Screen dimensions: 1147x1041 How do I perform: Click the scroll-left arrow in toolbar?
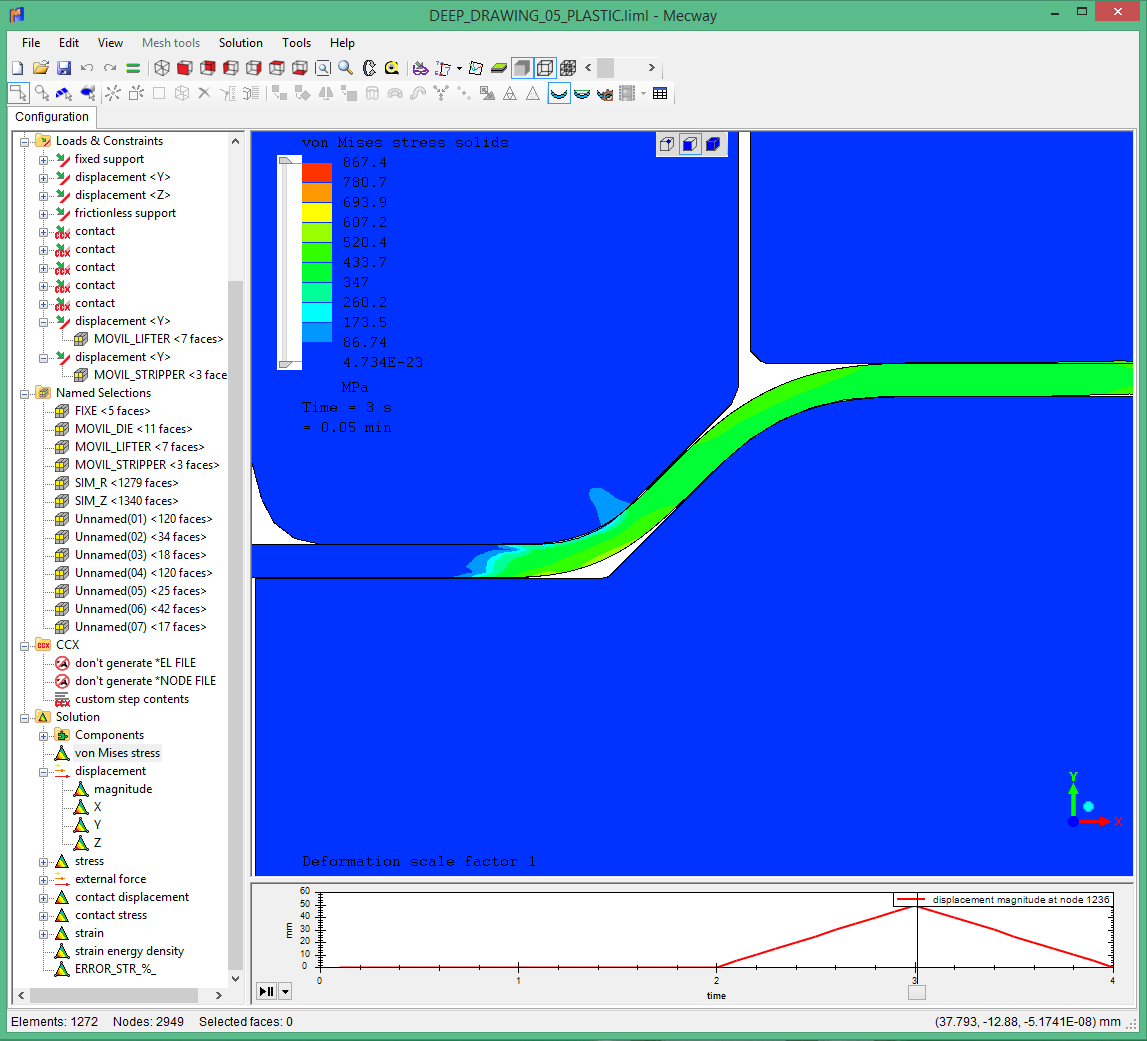point(587,68)
